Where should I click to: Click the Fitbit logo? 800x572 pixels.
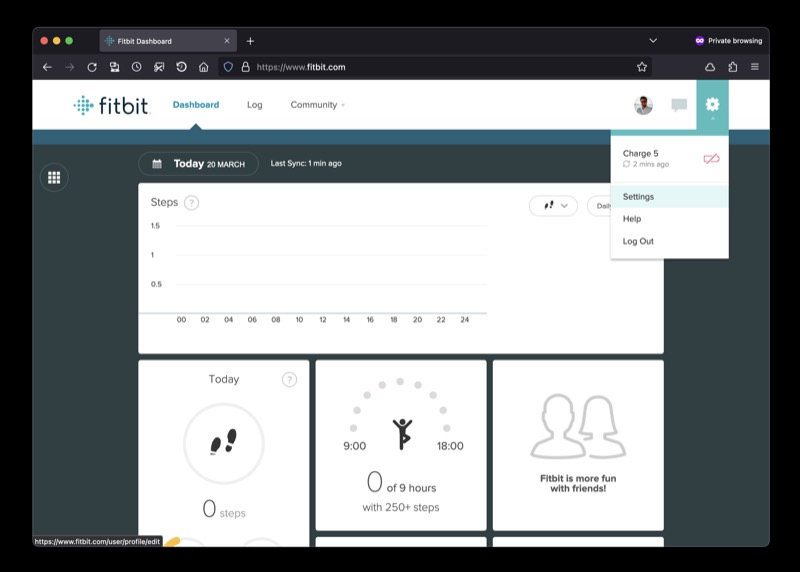point(111,105)
